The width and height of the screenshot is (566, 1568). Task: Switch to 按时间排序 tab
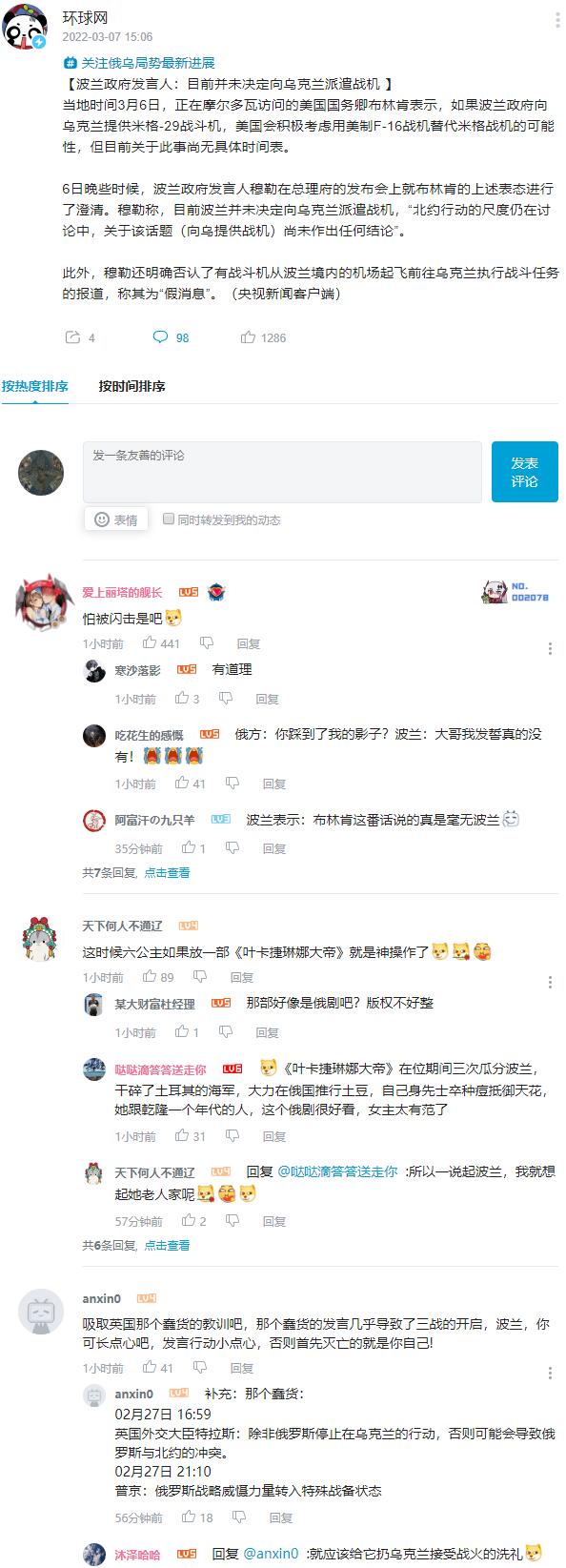(x=131, y=386)
